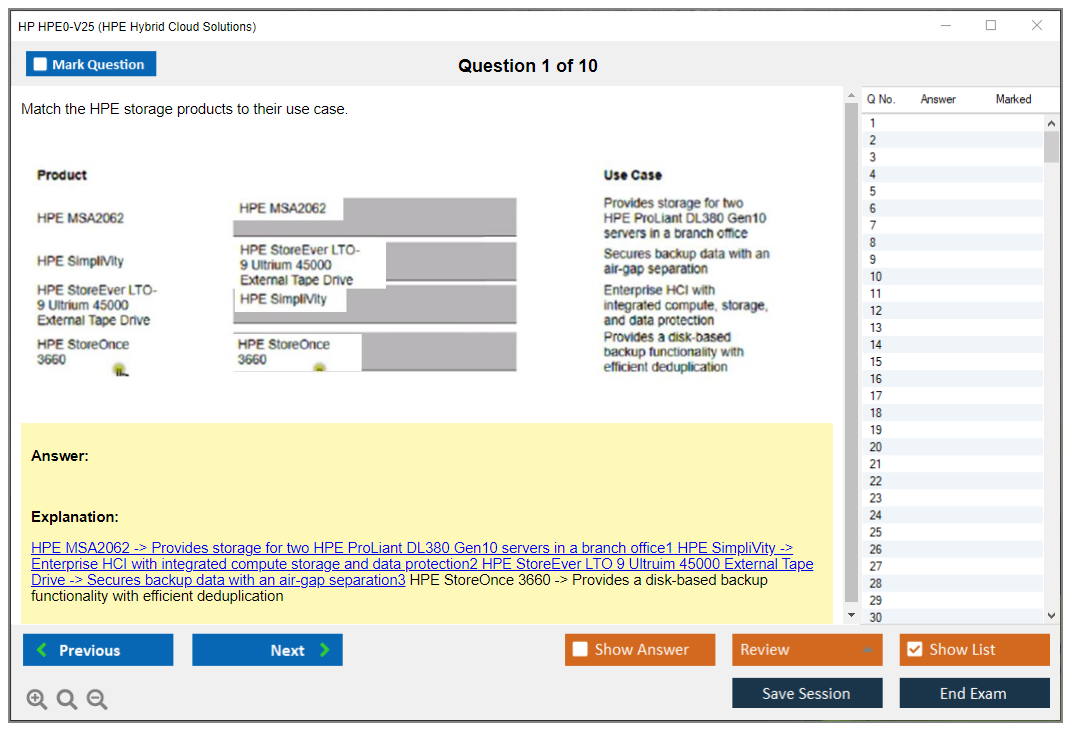Click the zoom in magnifier icon
Viewport: 1075px width, 735px height.
coord(37,700)
